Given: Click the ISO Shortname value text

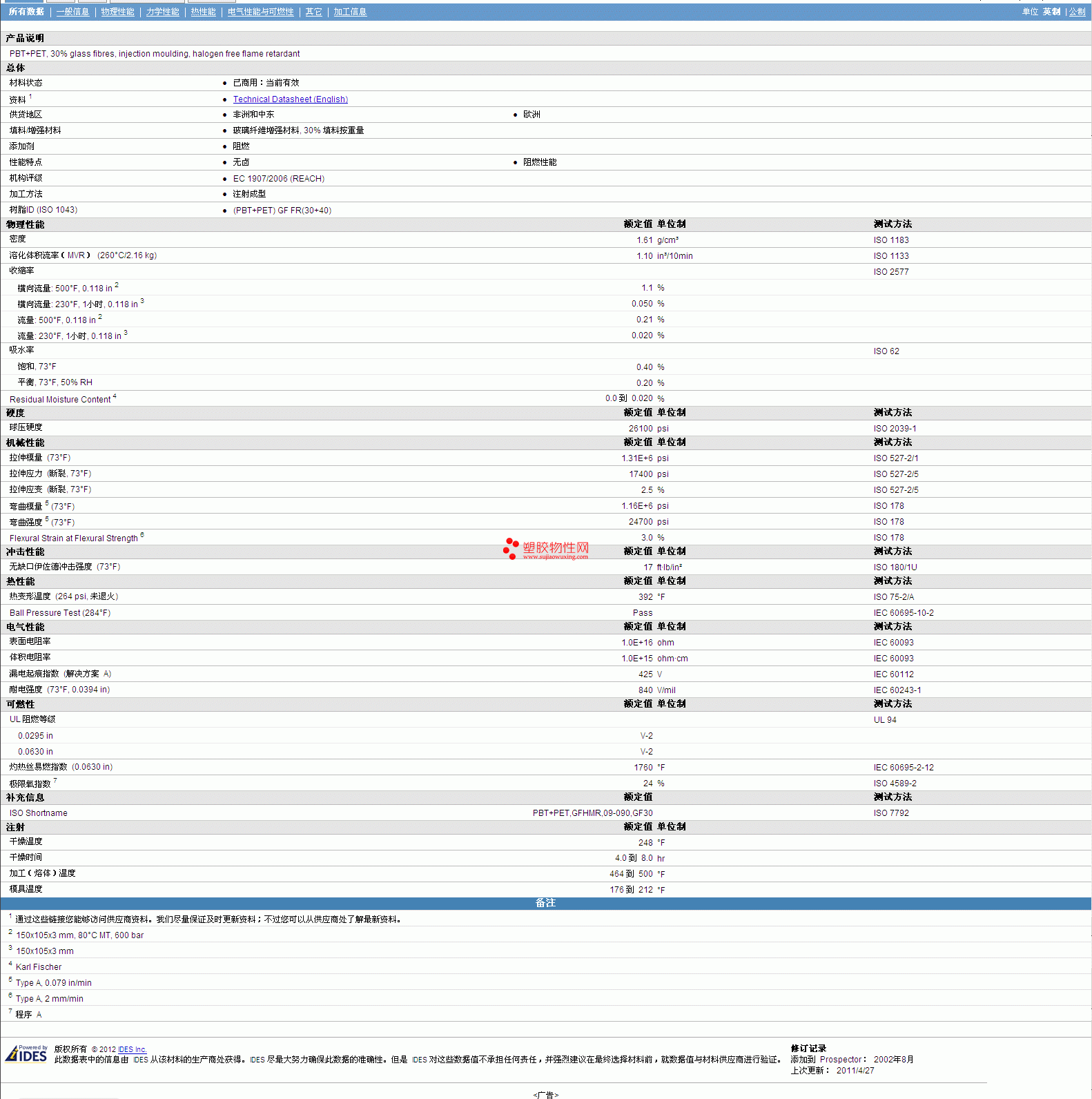Looking at the screenshot, I should point(592,813).
